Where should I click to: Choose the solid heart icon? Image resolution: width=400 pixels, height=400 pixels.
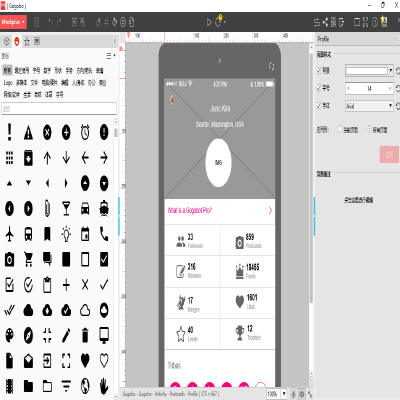coord(85,360)
